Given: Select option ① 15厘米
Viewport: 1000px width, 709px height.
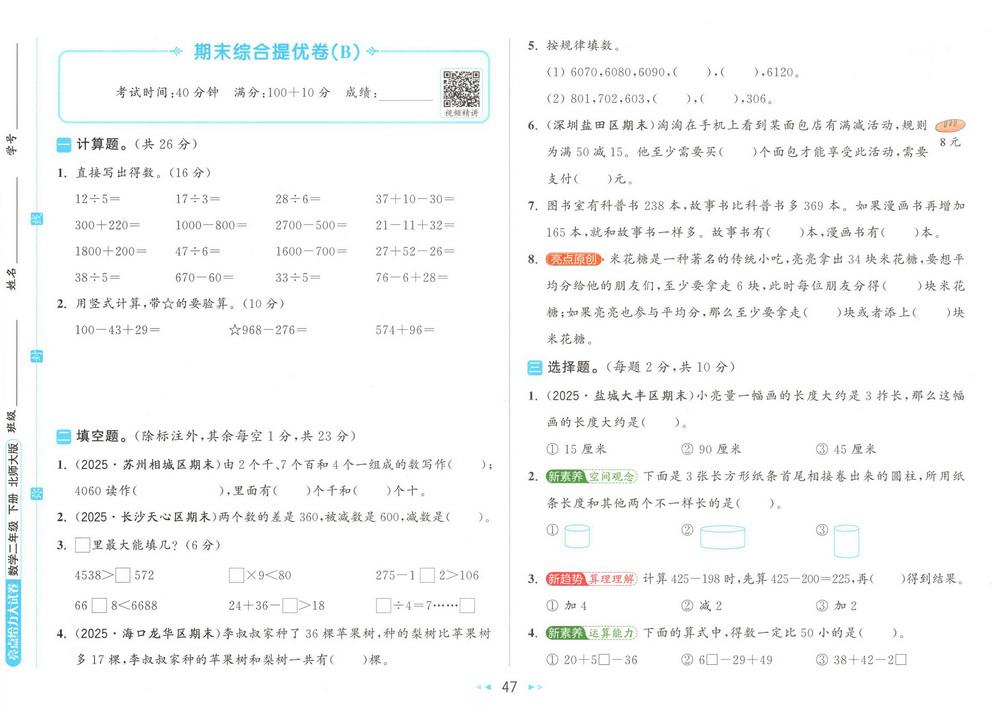Looking at the screenshot, I should [x=577, y=449].
